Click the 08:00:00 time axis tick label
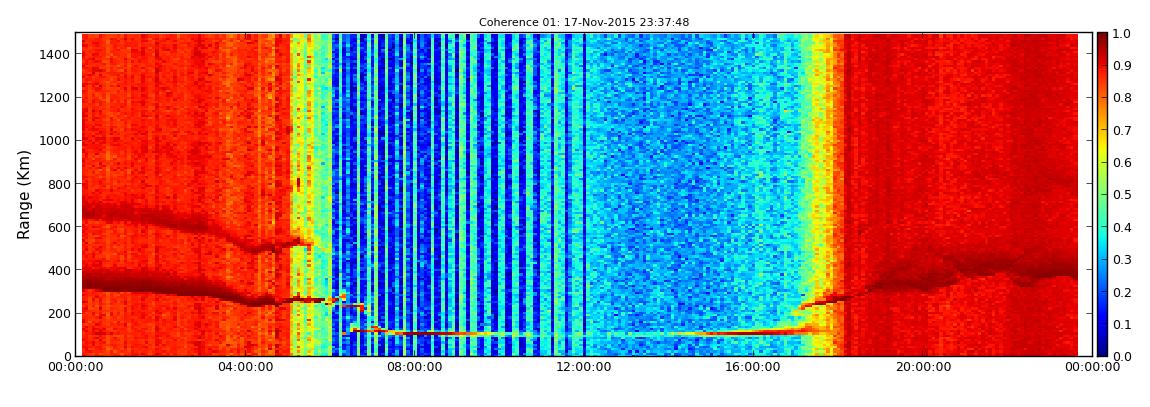This screenshot has width=1150, height=407. tap(412, 367)
